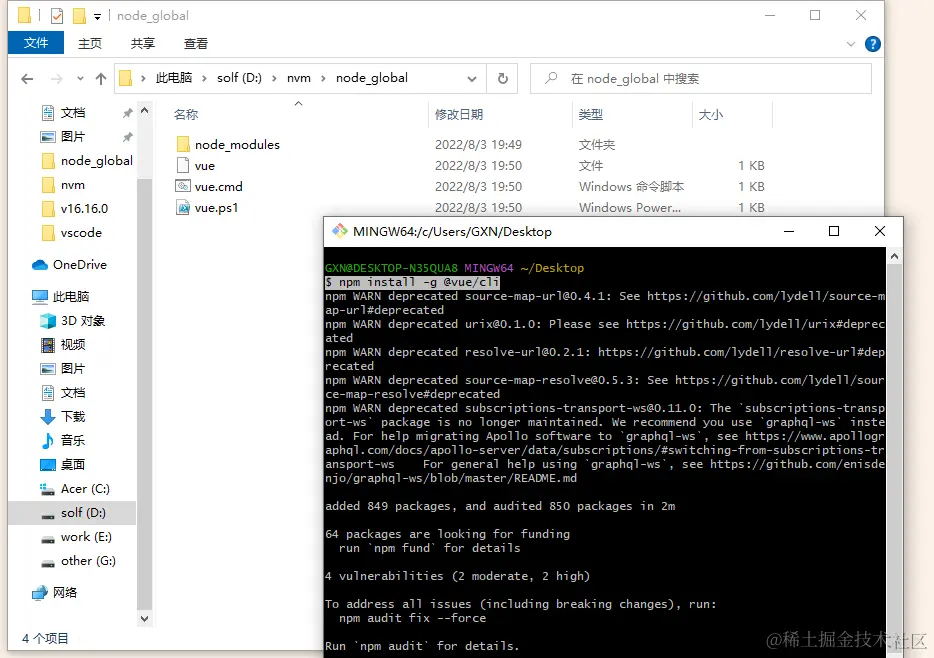Open 3D 对象 in navigation pane
The width and height of the screenshot is (934, 658).
pyautogui.click(x=83, y=321)
